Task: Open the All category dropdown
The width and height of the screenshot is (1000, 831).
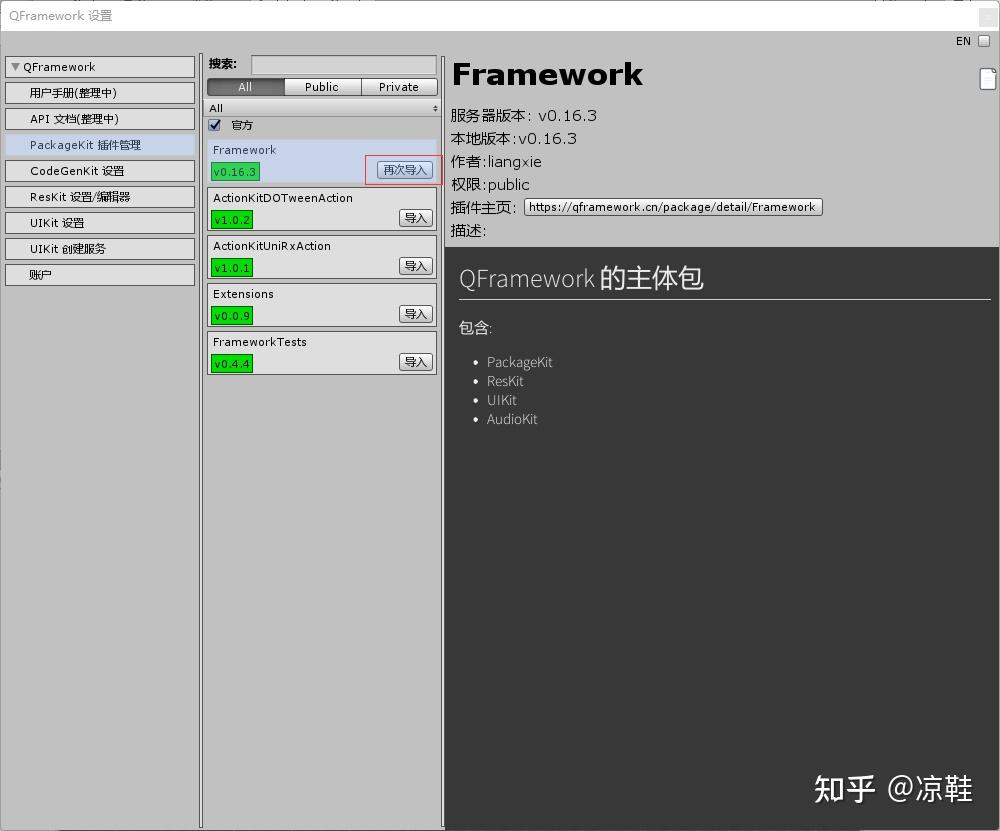Action: [x=321, y=108]
